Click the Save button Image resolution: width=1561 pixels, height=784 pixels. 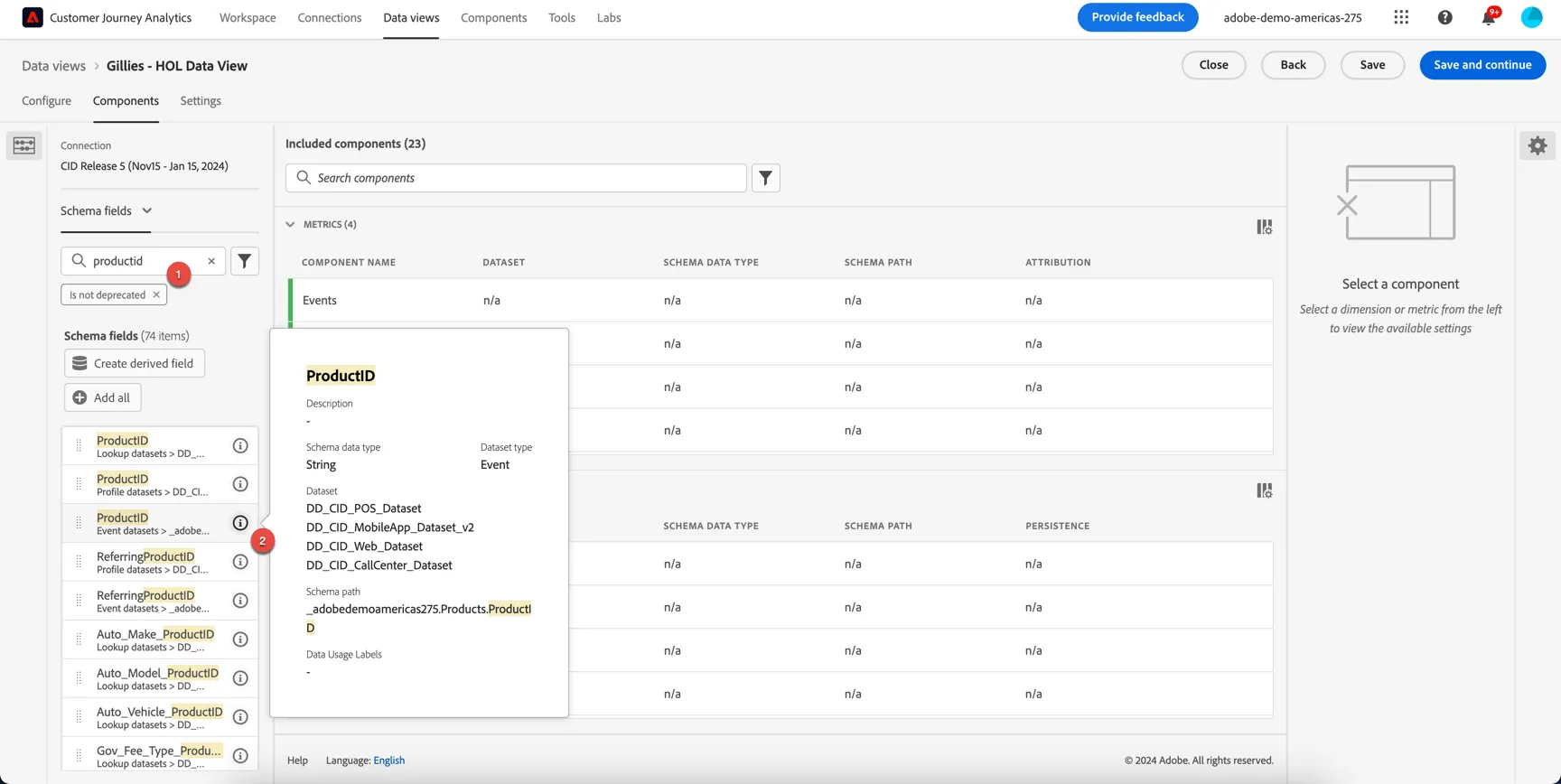(x=1372, y=65)
